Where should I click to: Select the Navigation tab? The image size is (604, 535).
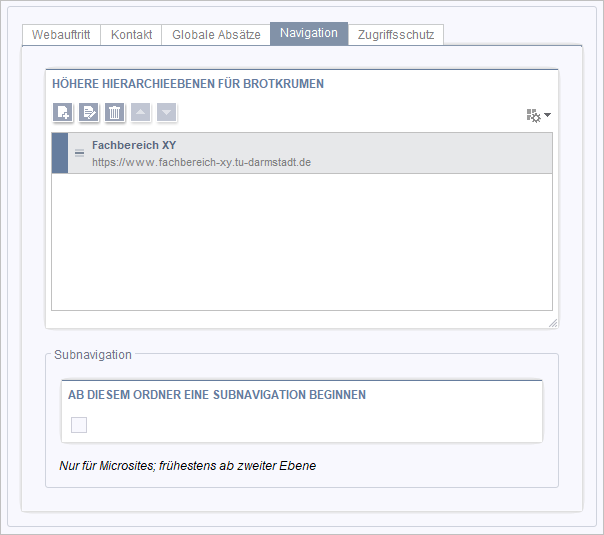tap(309, 34)
